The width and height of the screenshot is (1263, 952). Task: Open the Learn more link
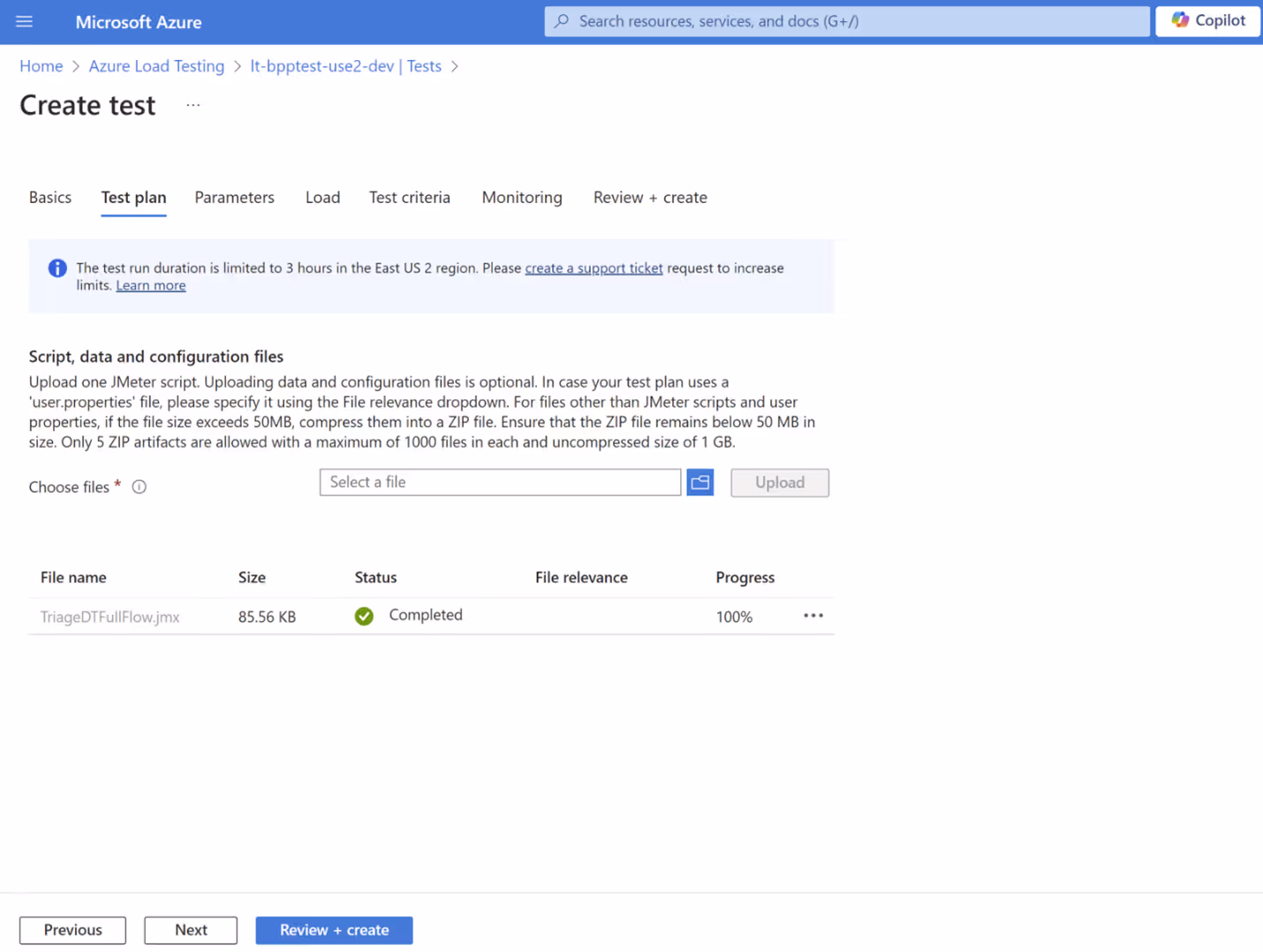[151, 285]
